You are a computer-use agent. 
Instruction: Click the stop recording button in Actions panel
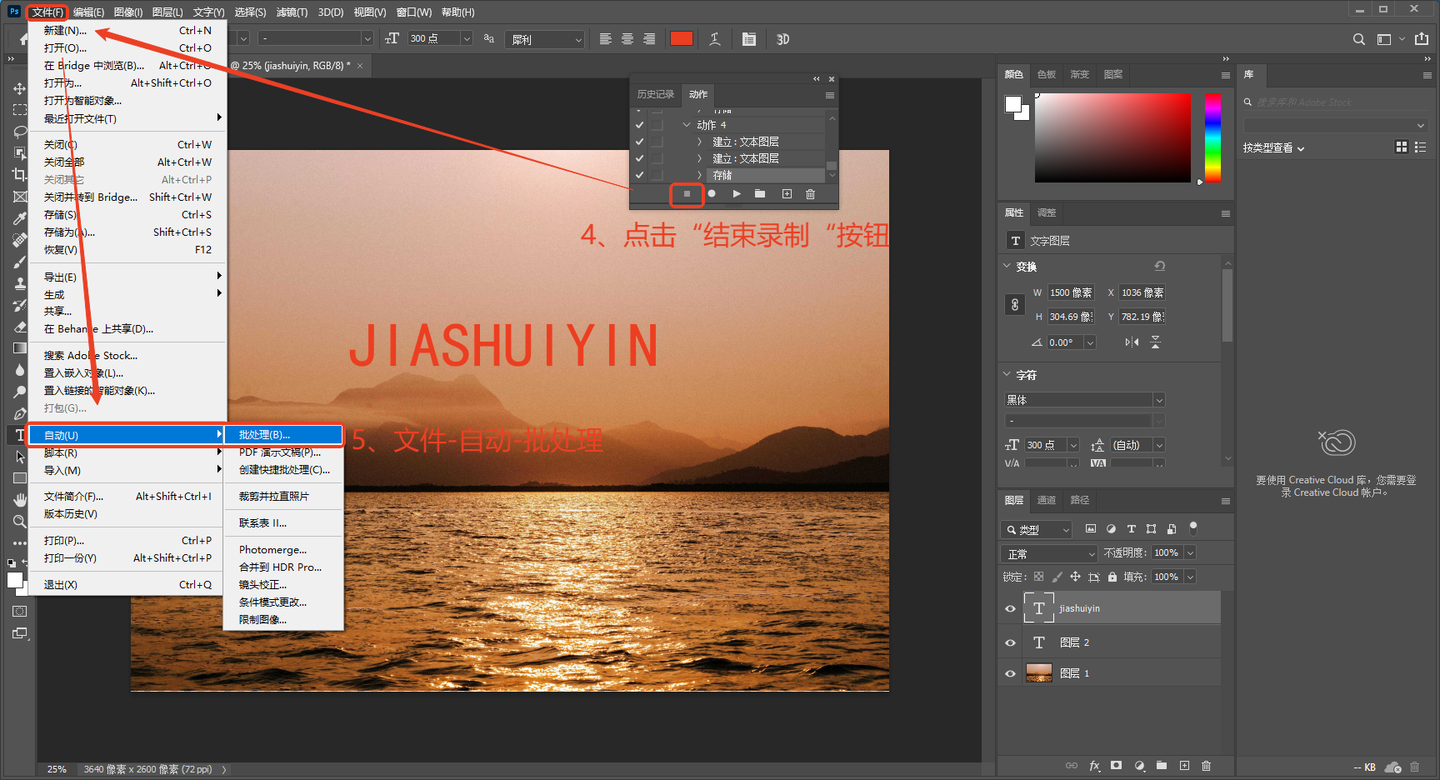pos(687,194)
